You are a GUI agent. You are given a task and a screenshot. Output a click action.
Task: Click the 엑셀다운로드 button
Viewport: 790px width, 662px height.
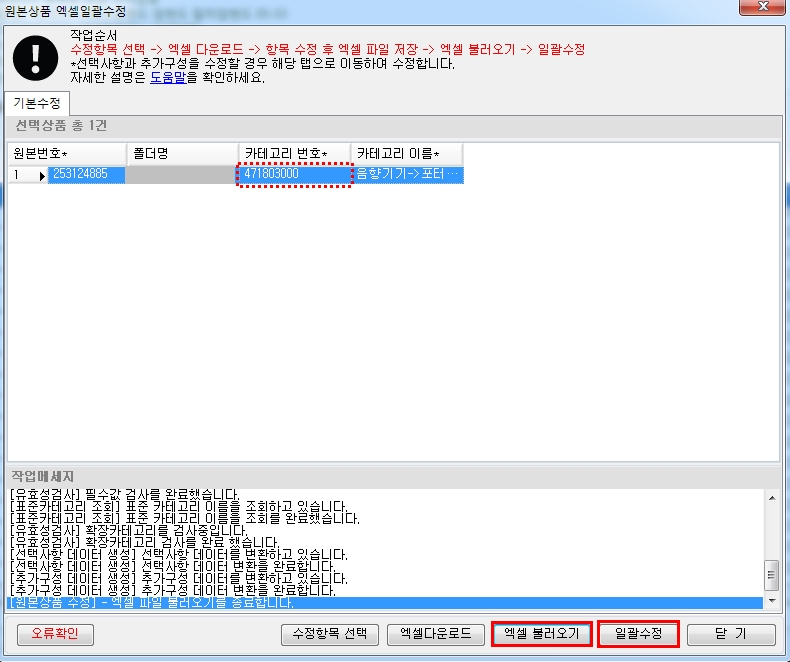point(436,634)
